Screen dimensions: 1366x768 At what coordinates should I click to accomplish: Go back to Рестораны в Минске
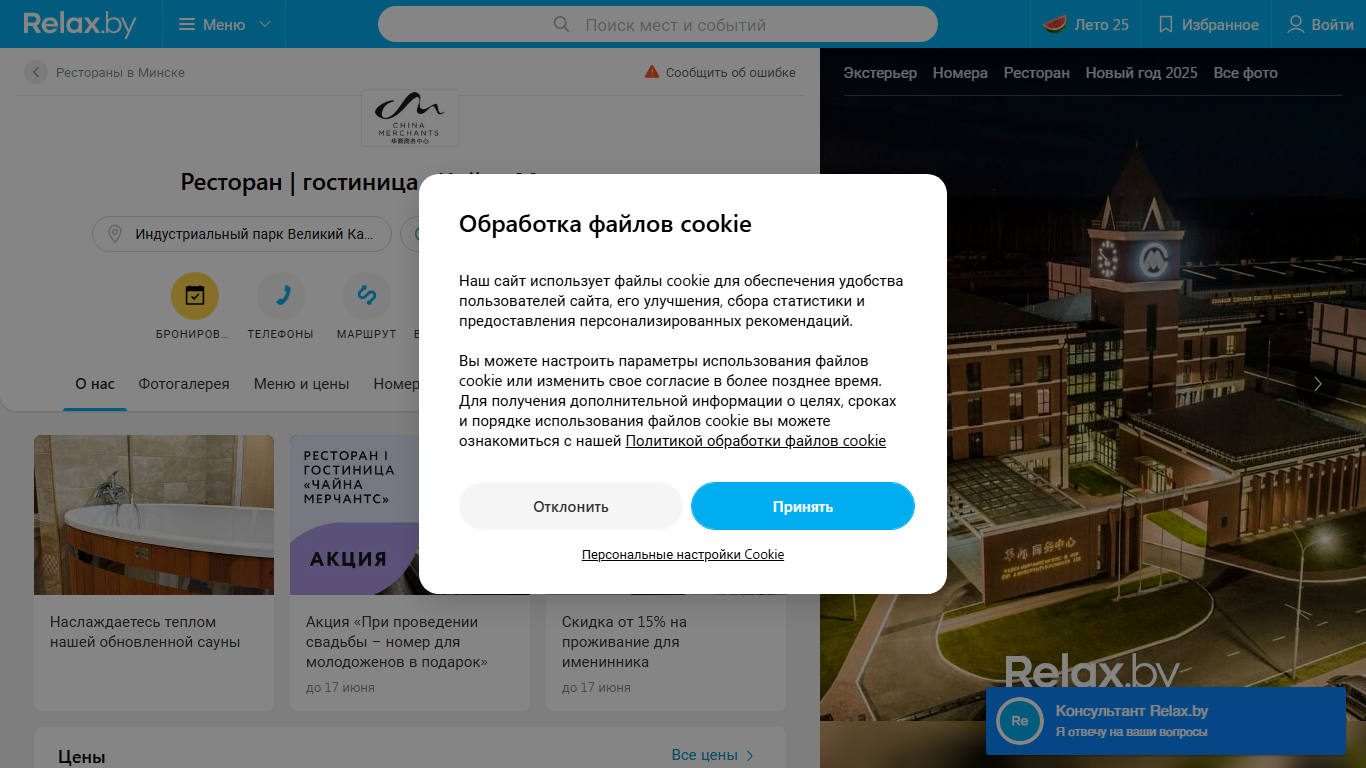(106, 72)
